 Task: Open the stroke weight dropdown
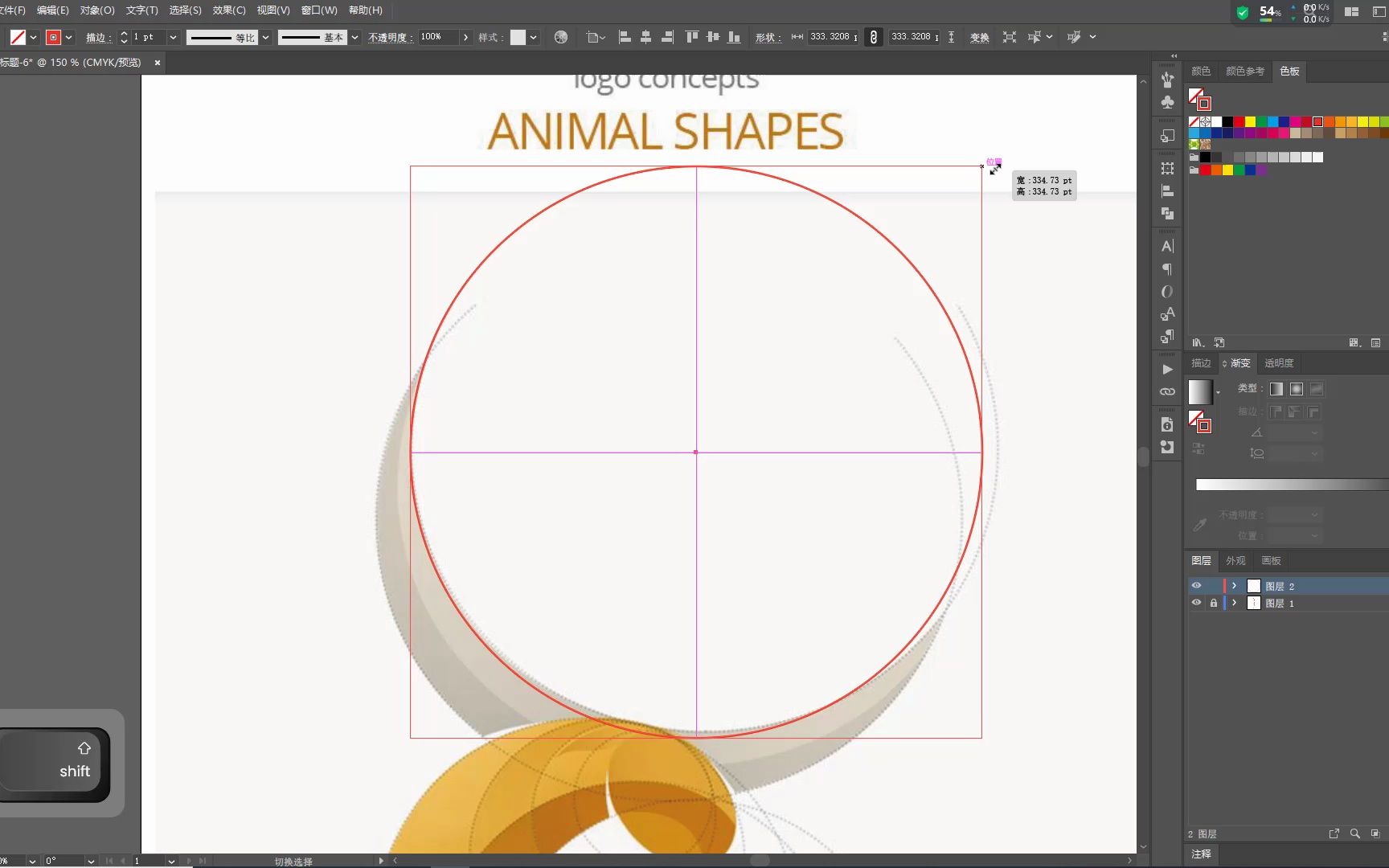coord(173,37)
